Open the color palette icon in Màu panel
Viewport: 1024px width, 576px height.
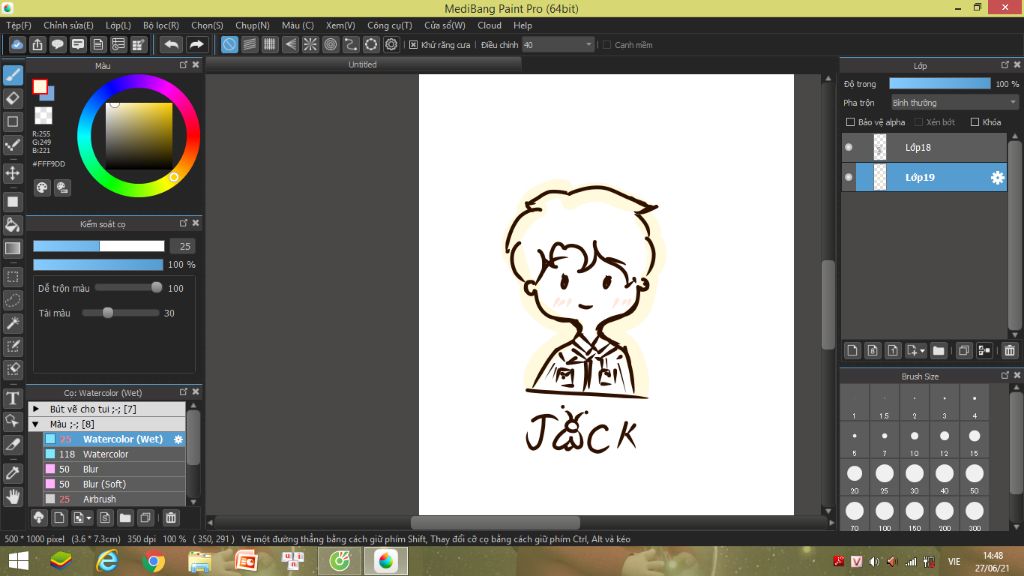(x=42, y=188)
